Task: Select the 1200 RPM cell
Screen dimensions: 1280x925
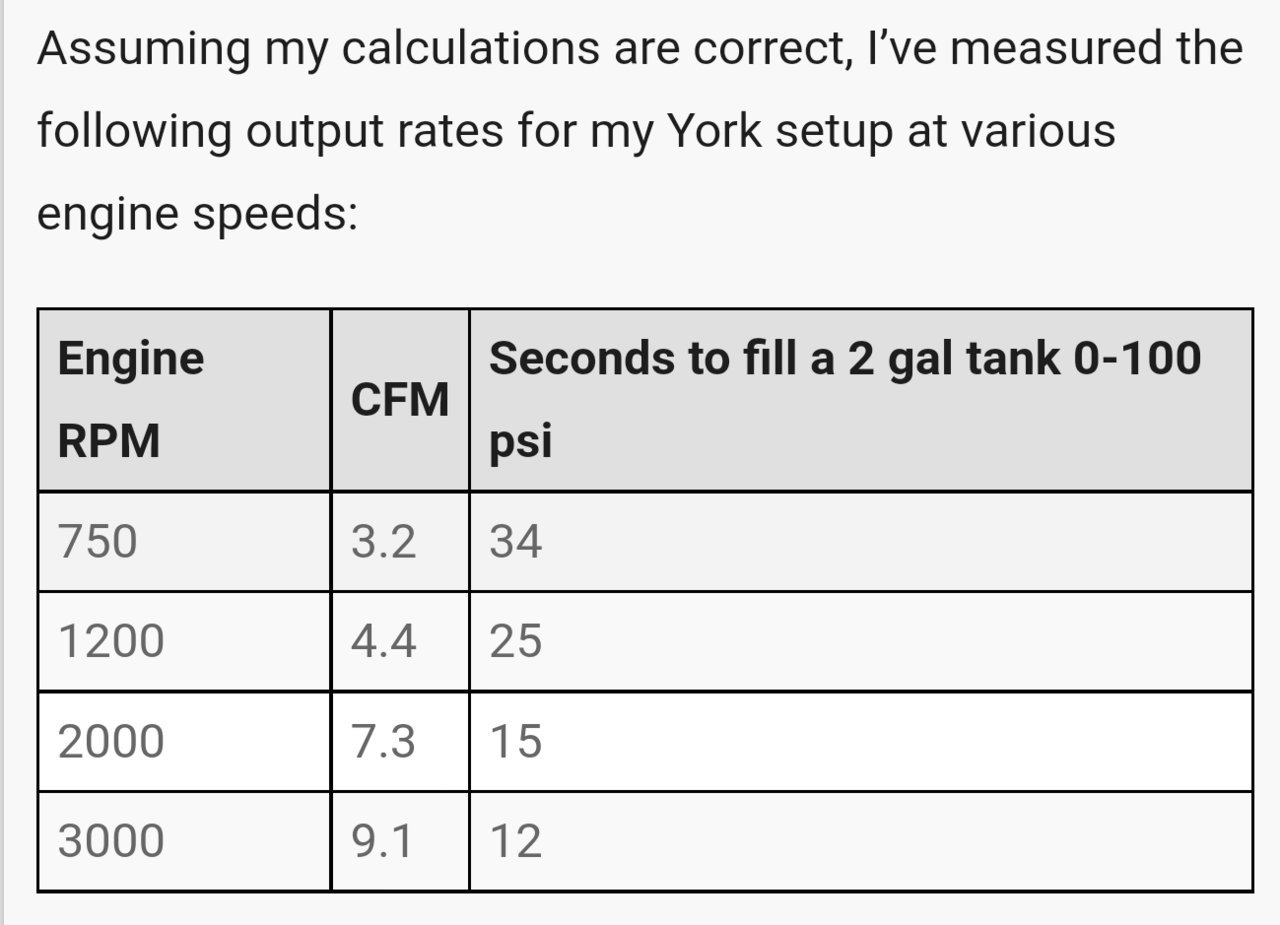Action: click(x=184, y=641)
